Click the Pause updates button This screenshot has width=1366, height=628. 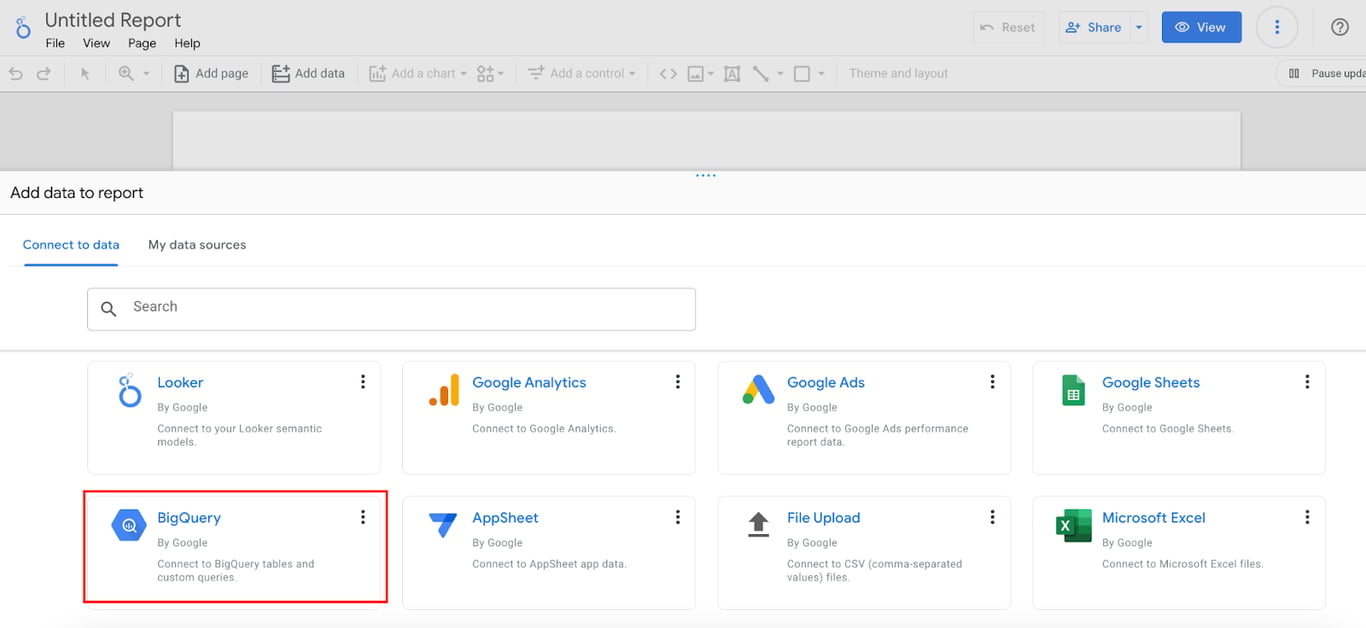1322,73
